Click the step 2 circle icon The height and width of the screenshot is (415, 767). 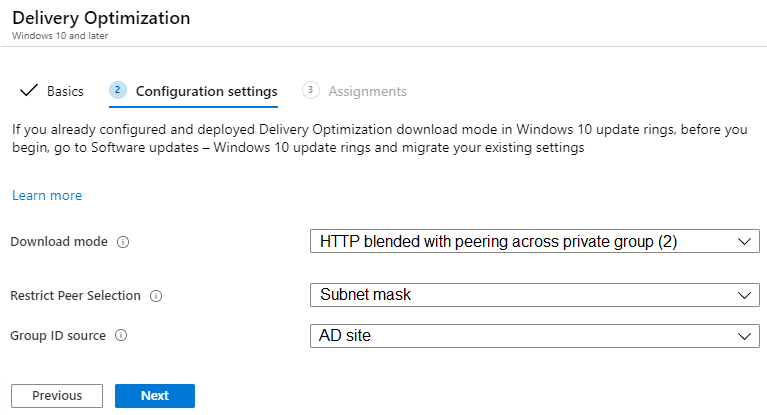click(x=118, y=91)
